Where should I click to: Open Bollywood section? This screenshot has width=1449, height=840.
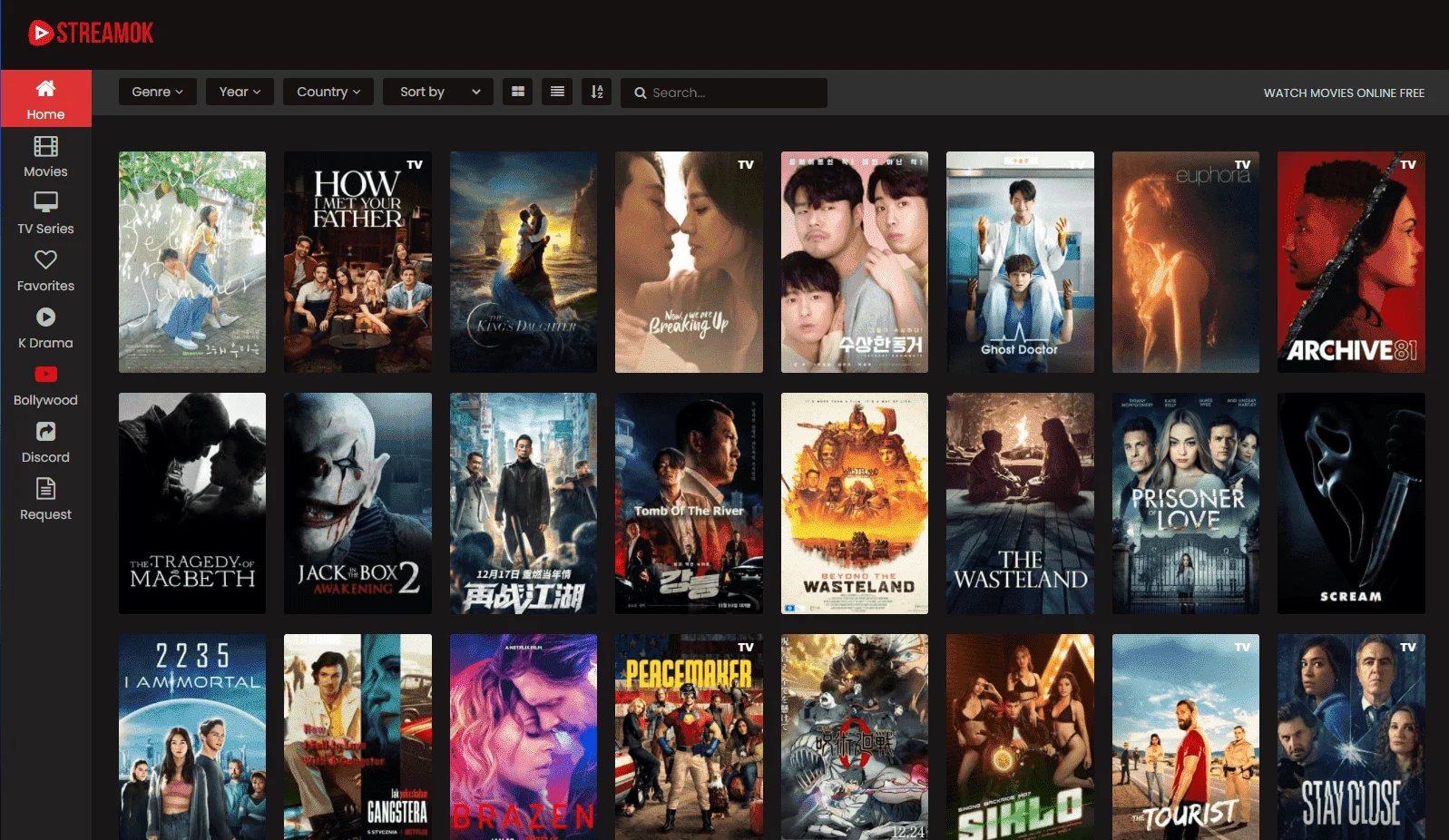45,386
